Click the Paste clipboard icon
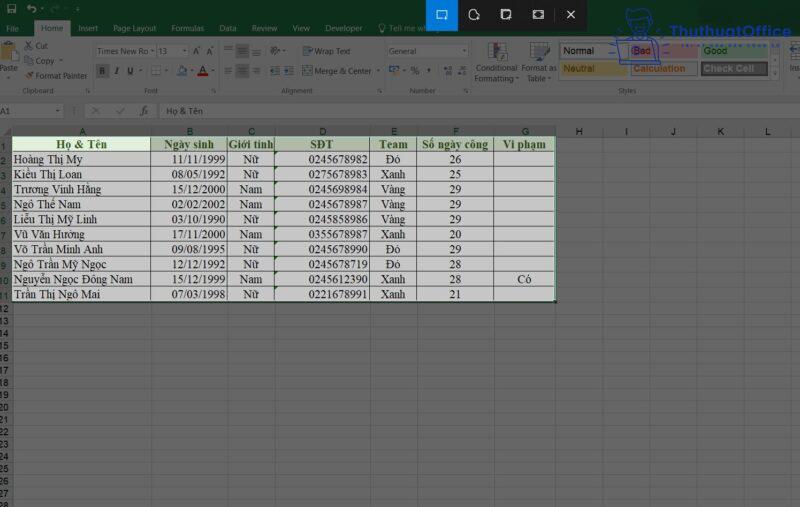 tap(8, 53)
